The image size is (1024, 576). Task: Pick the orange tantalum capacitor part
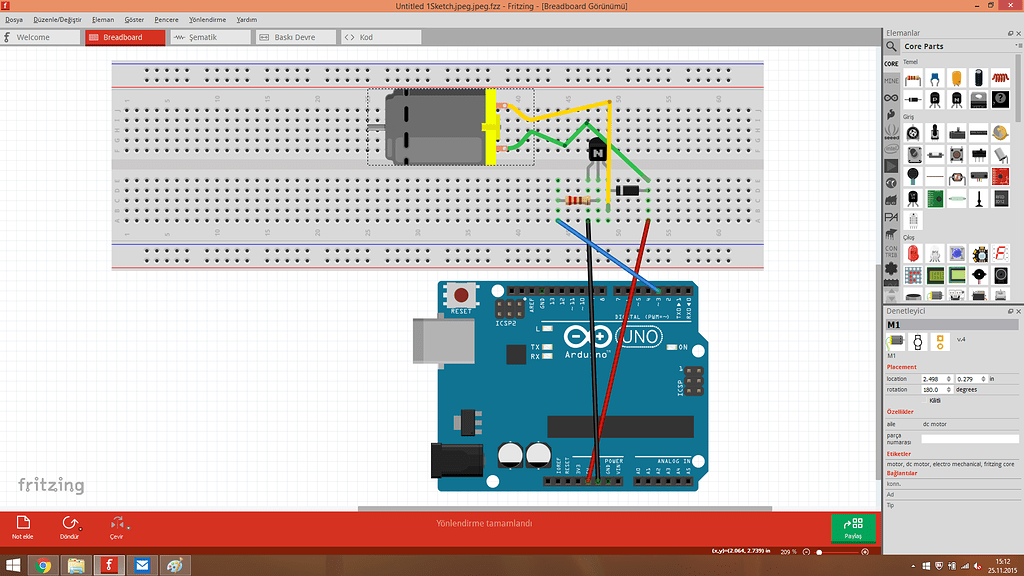pos(957,79)
